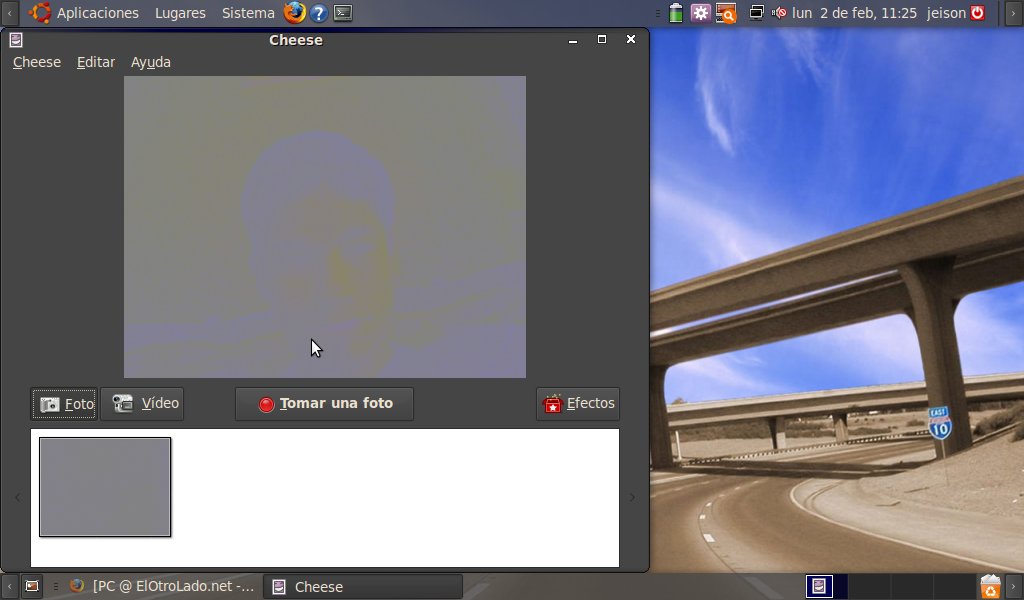Switch to Foto mode

coord(65,404)
